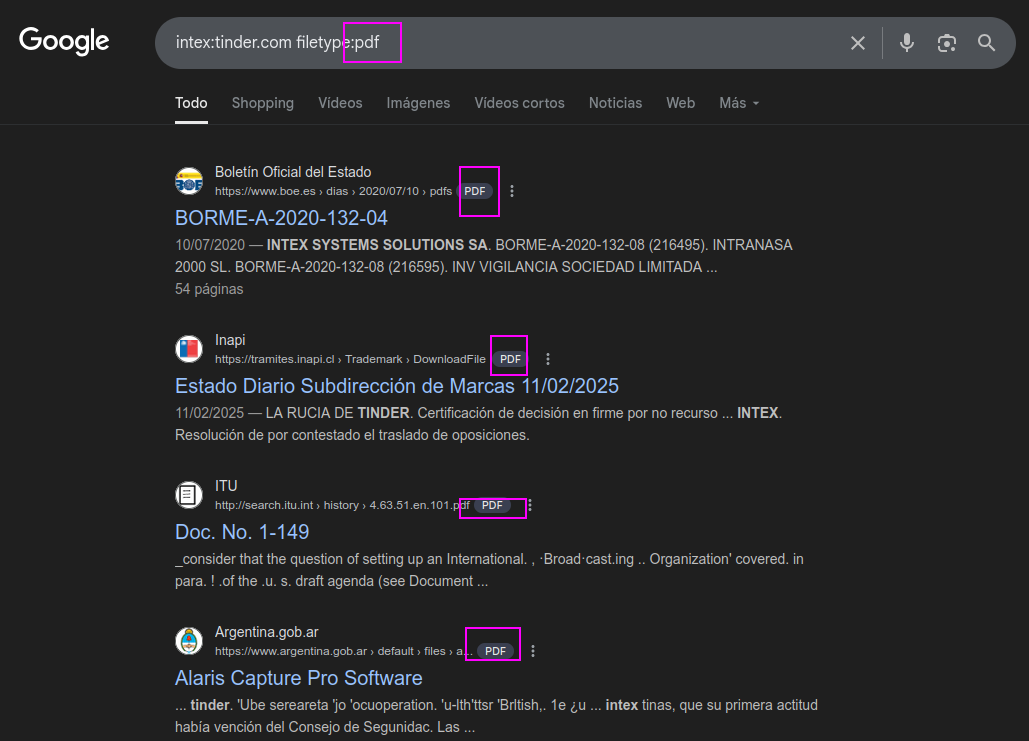Open the BORME-A-2020-132-04 result link
Image resolution: width=1029 pixels, height=741 pixels.
click(281, 218)
